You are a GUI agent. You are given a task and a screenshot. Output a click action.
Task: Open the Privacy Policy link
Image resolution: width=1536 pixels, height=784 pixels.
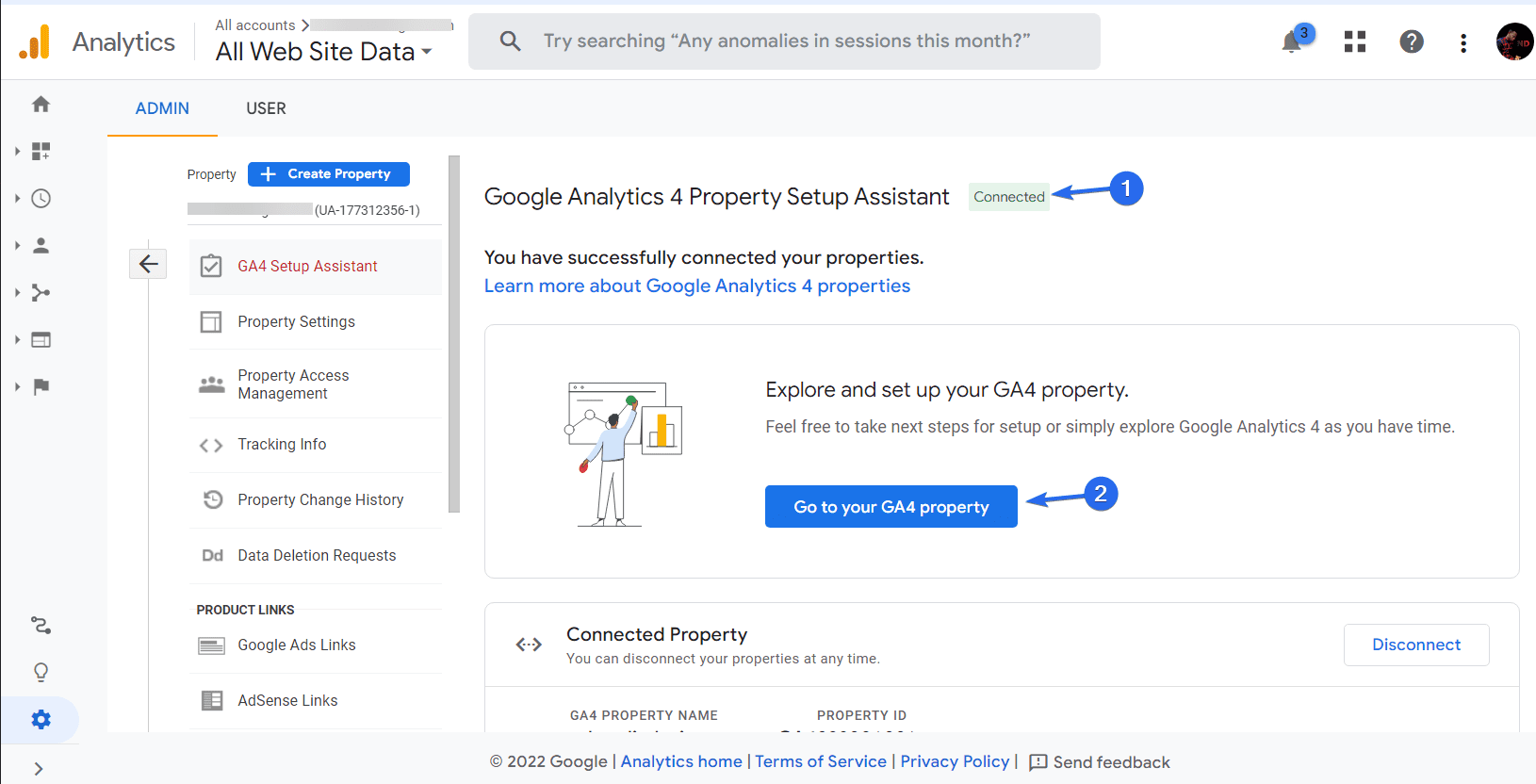[955, 761]
